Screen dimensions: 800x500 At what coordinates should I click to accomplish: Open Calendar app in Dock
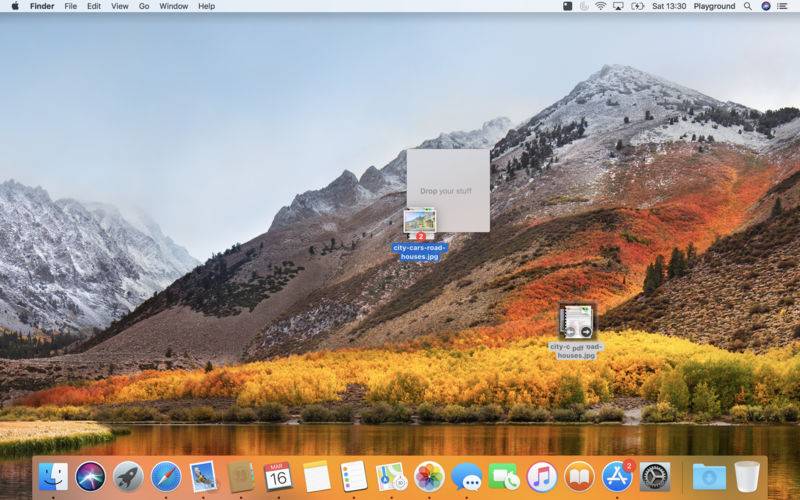(278, 476)
